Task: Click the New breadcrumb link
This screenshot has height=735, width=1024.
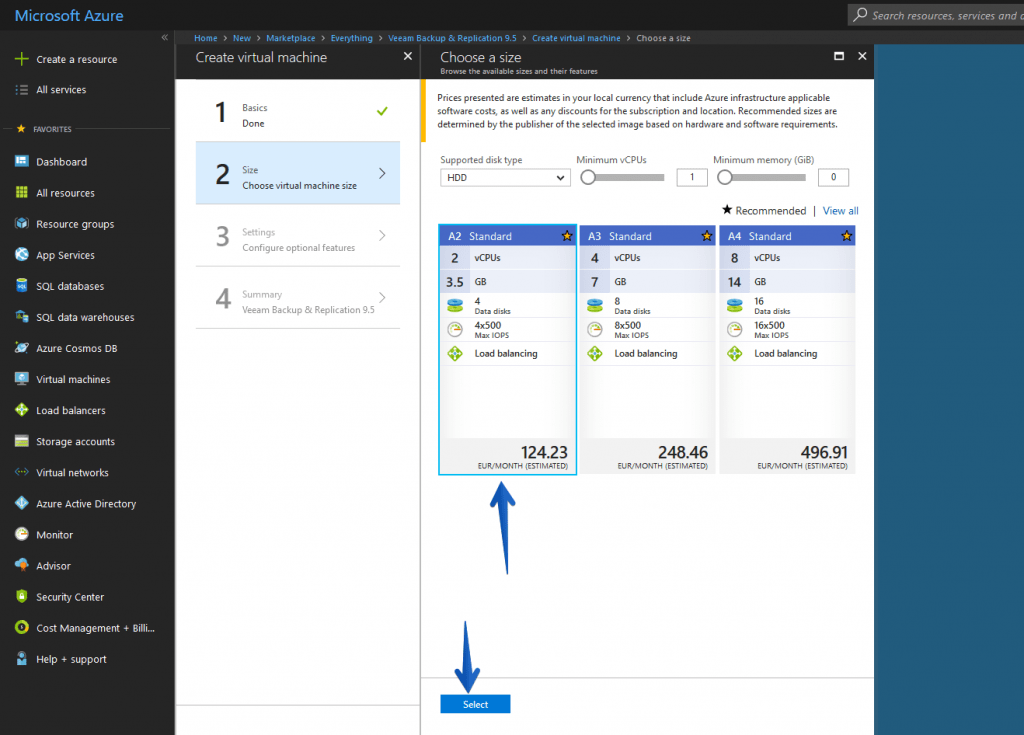Action: pos(242,38)
